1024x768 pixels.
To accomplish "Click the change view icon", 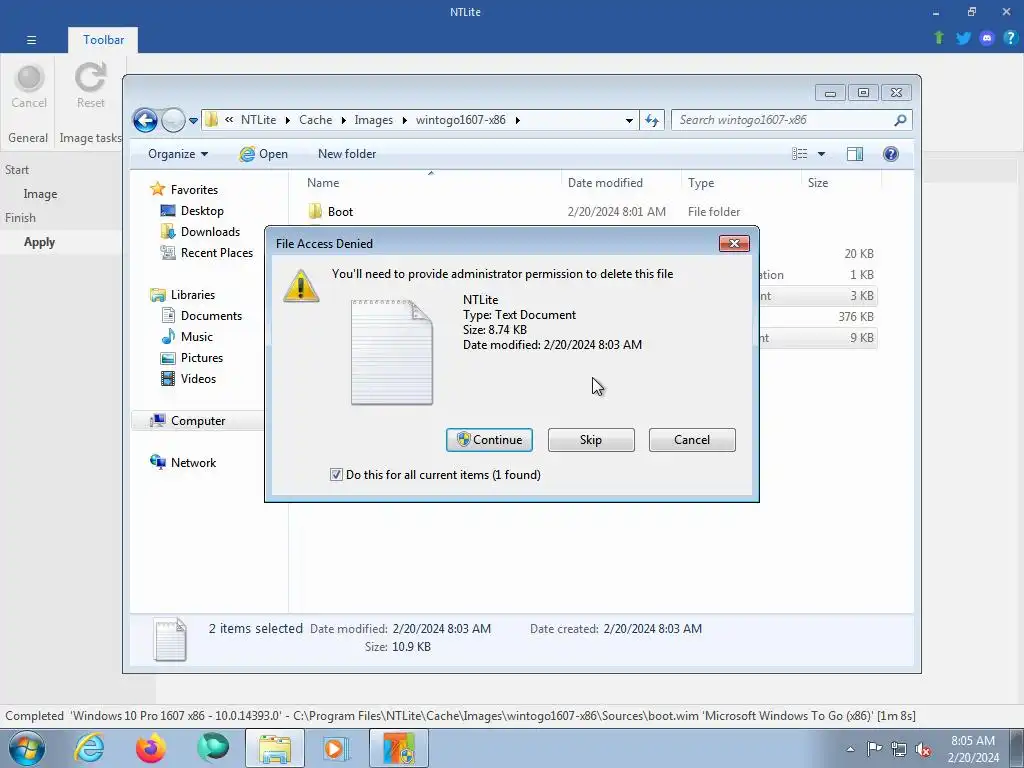I will click(x=799, y=154).
